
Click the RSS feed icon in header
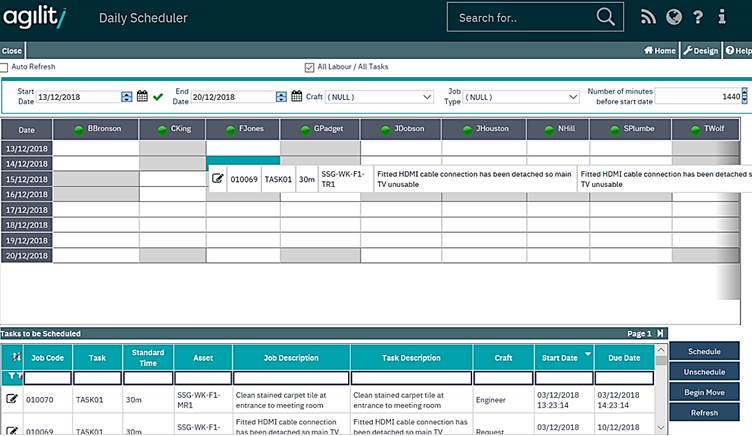click(x=648, y=17)
